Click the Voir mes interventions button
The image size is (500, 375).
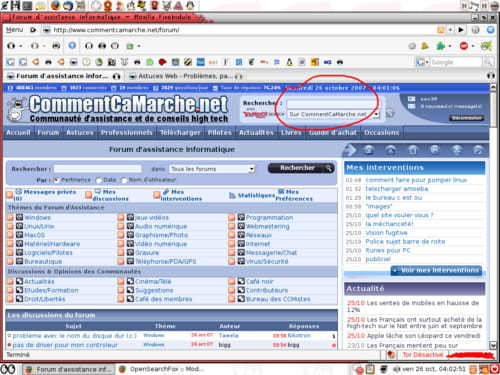437,270
